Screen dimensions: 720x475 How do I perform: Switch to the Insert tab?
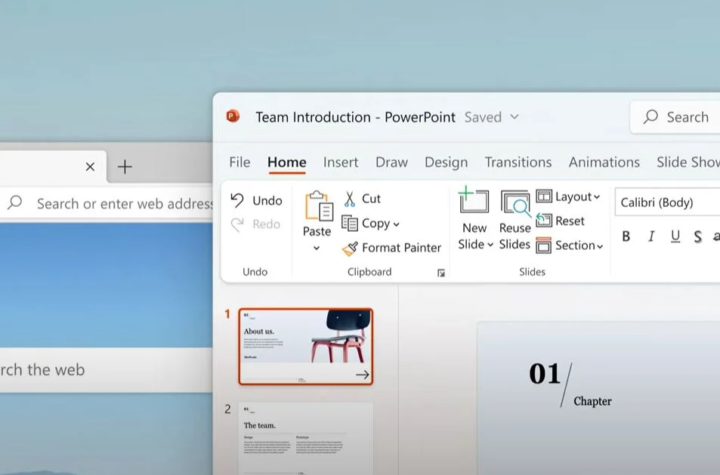coord(340,162)
